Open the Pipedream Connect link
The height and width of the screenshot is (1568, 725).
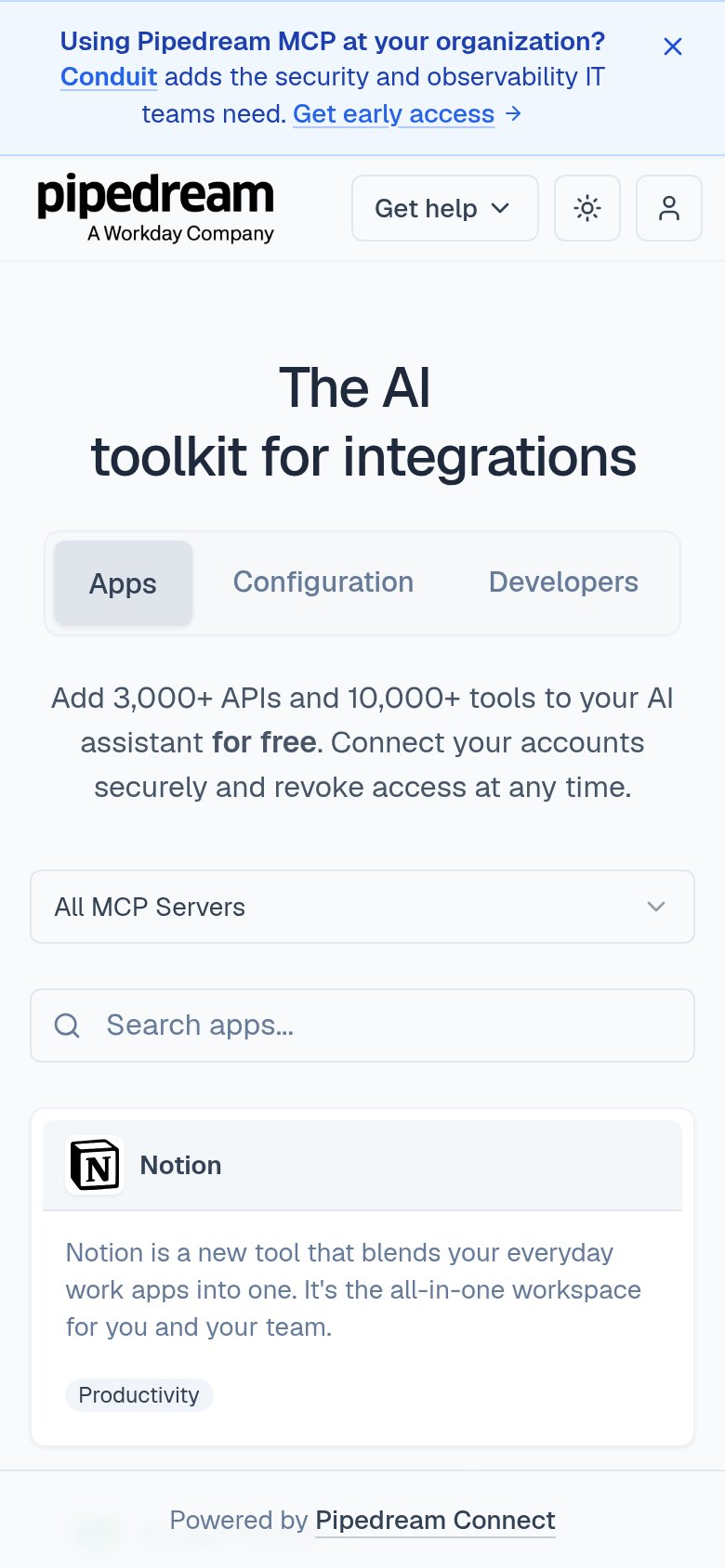point(435,1521)
